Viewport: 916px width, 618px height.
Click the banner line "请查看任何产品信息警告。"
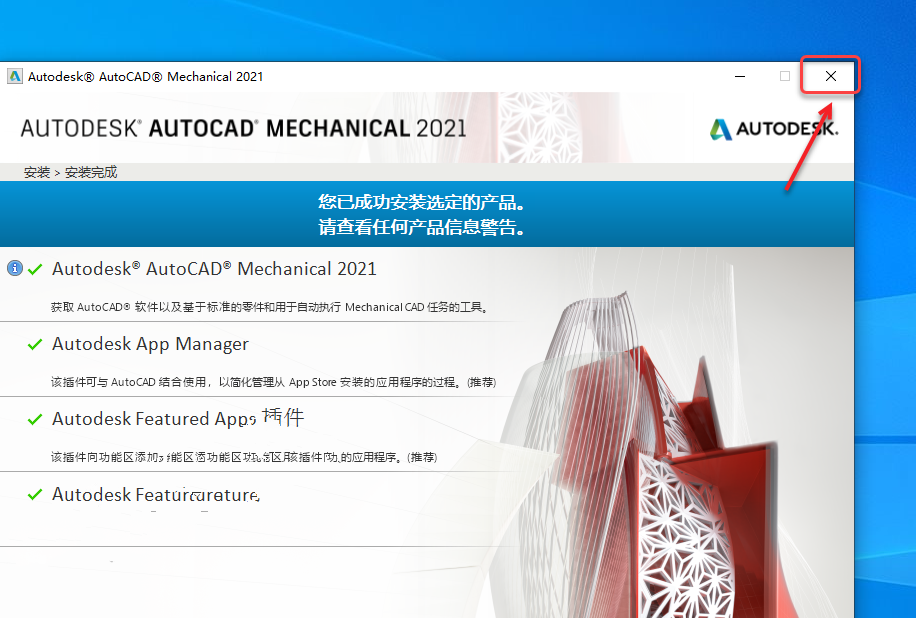click(x=422, y=227)
